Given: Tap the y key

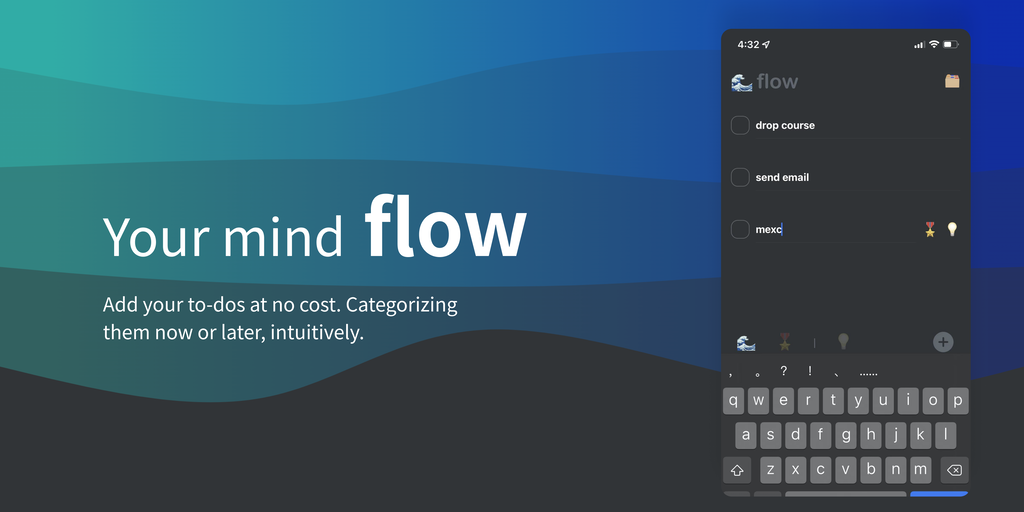Looking at the screenshot, I should [858, 401].
